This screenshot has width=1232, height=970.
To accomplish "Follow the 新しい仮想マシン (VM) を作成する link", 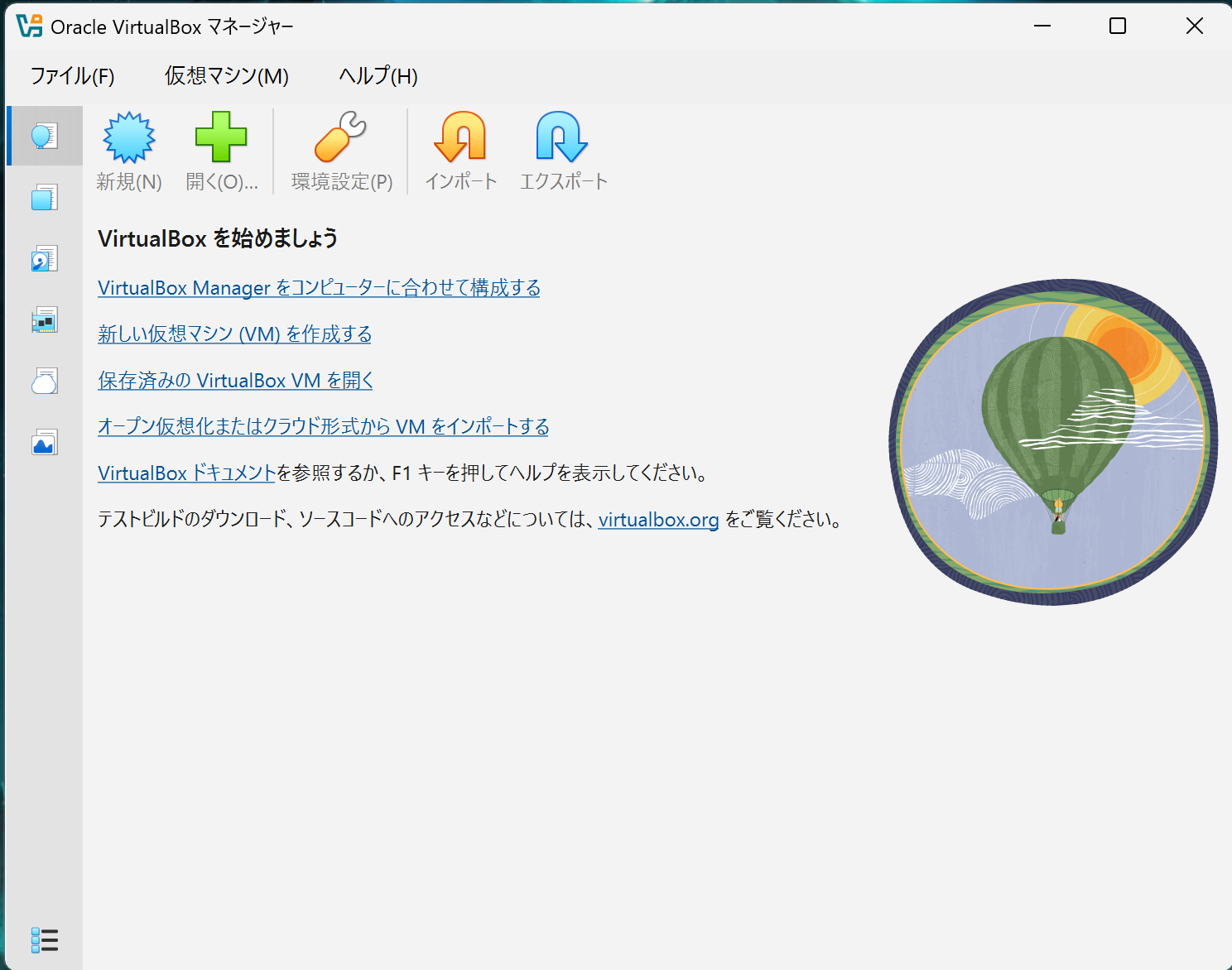I will [x=234, y=334].
